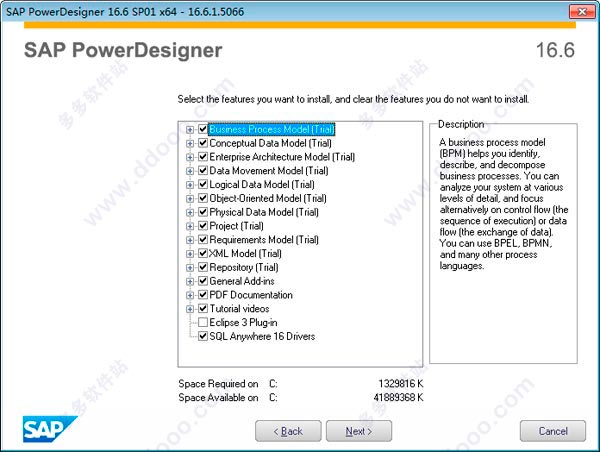Expand General Add-ins node

[x=189, y=281]
